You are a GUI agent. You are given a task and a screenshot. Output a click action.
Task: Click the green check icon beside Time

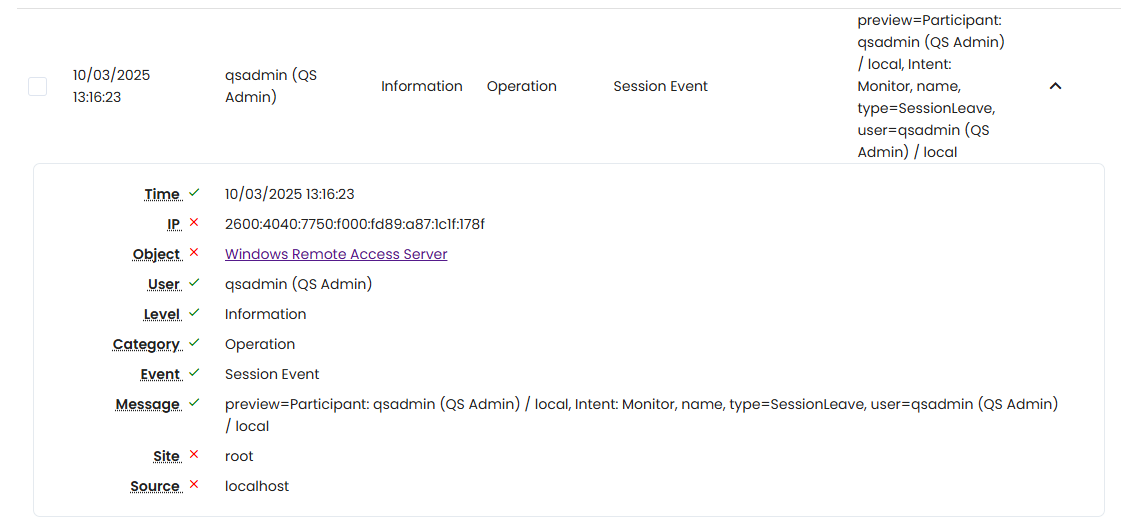coord(194,193)
